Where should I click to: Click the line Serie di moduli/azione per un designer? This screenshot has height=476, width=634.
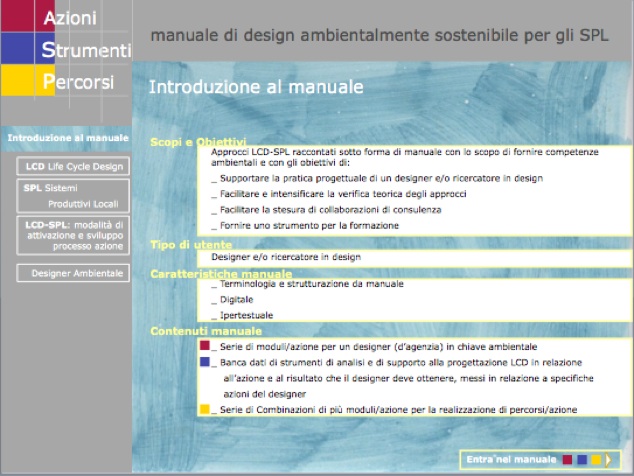(x=374, y=347)
